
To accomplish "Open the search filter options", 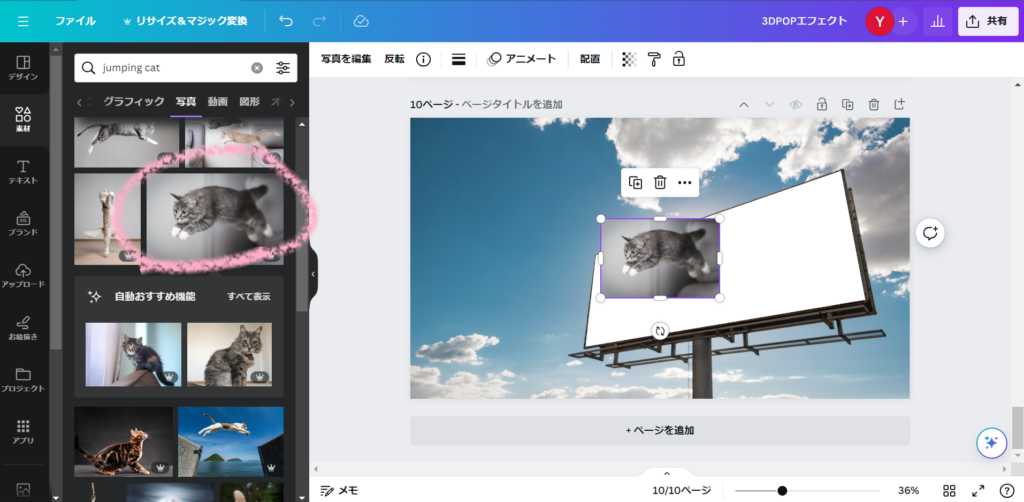I will pyautogui.click(x=283, y=68).
